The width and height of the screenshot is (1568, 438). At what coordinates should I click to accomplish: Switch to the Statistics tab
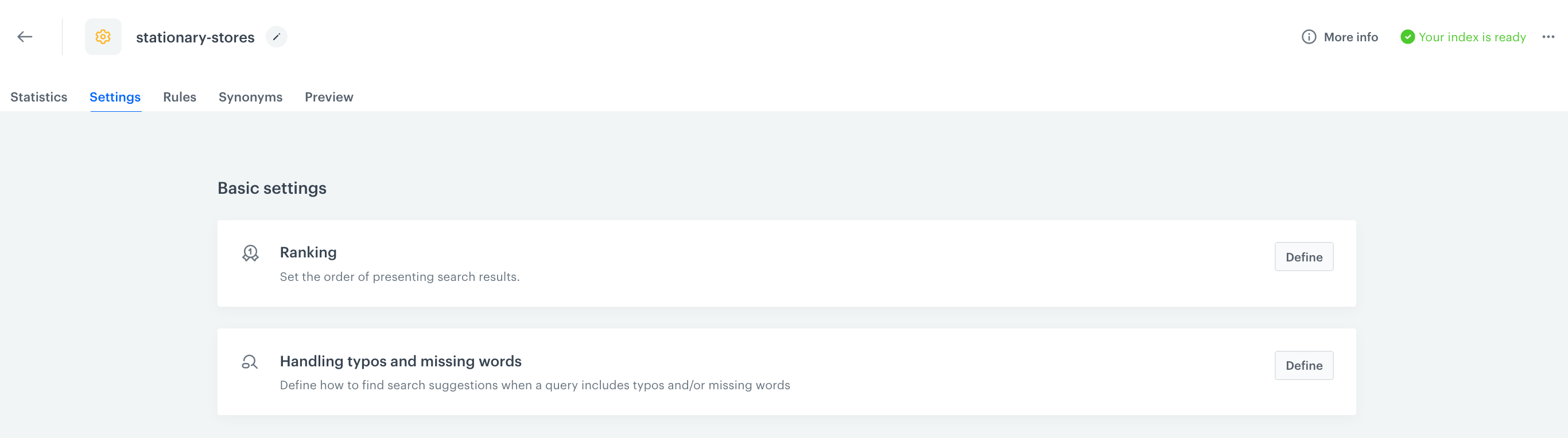38,97
